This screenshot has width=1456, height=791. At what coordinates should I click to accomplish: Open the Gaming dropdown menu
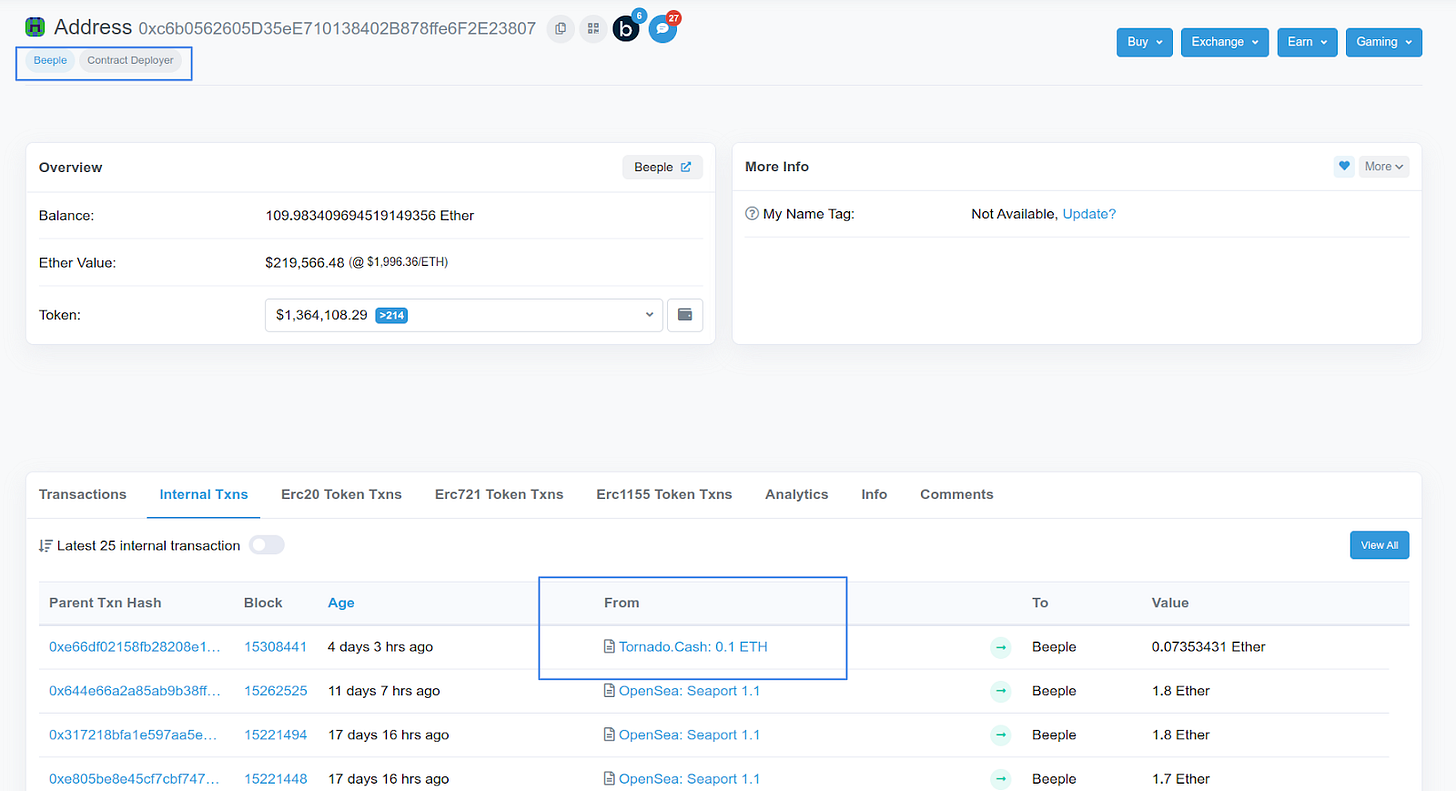click(x=1384, y=42)
